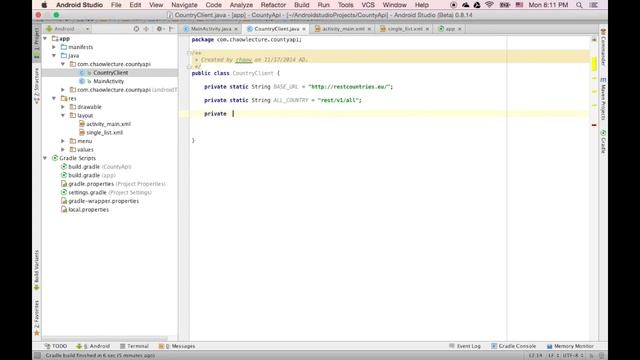
Task: Toggle tool window bars icon in status bar
Action: 38,356
